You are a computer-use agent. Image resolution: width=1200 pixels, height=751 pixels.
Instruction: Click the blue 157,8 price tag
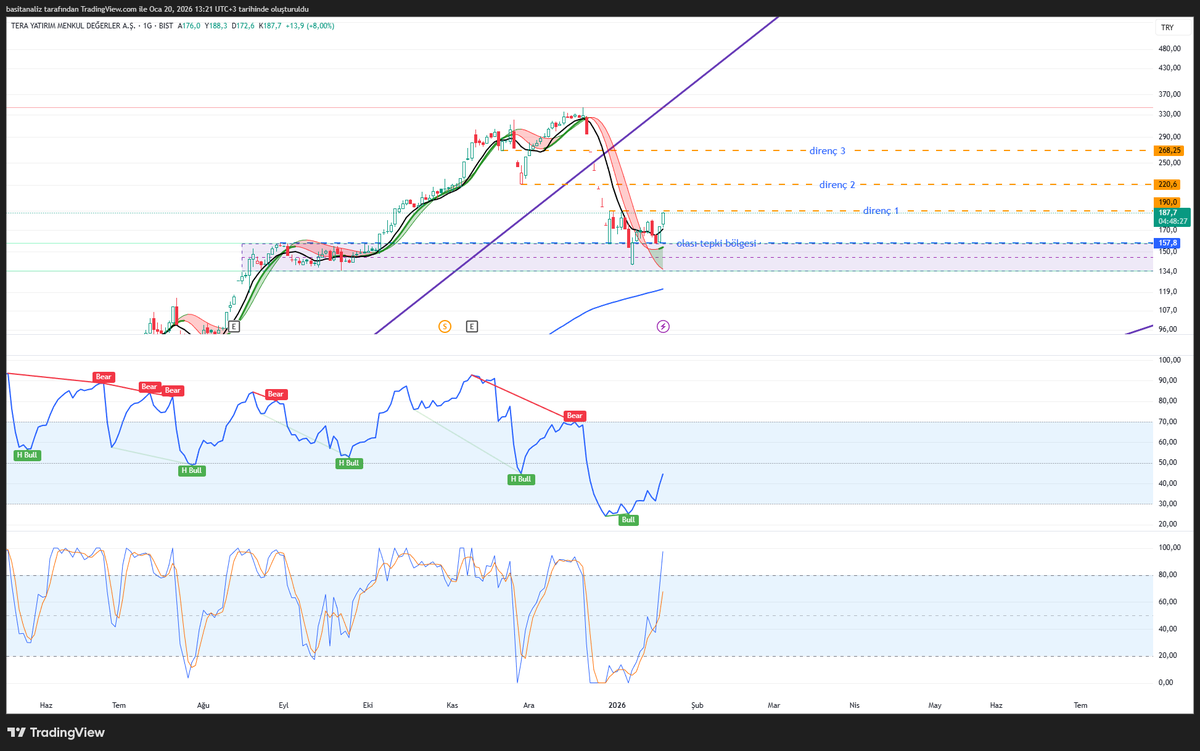[1167, 243]
